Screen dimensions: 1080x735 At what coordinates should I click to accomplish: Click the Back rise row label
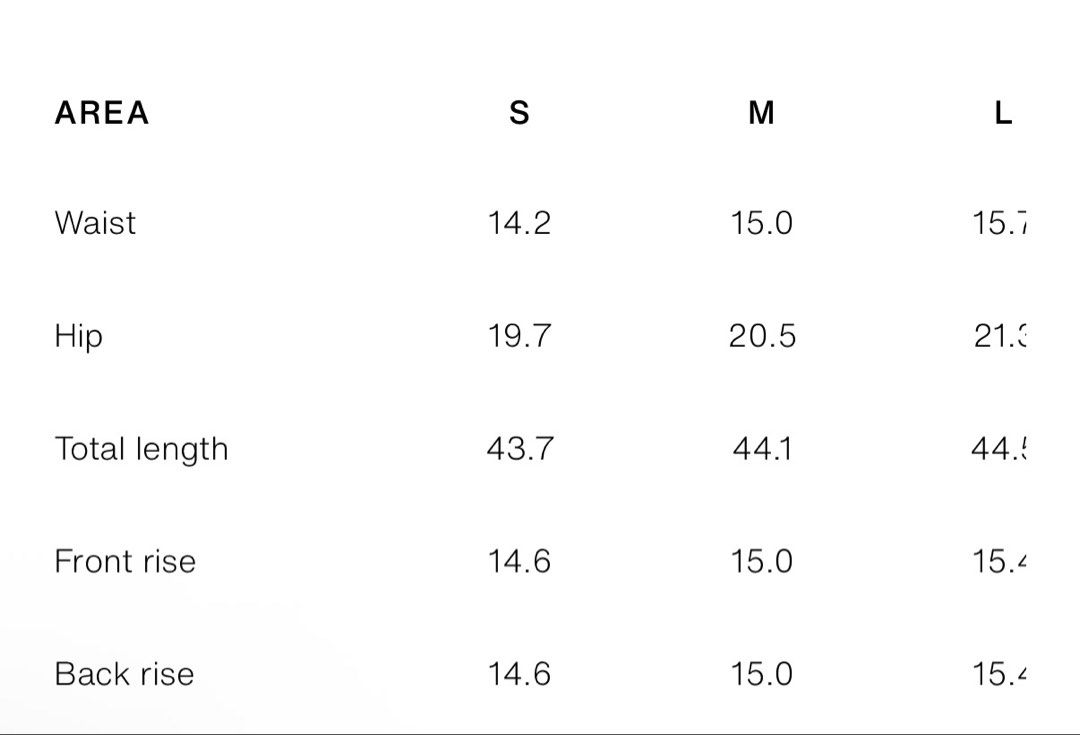pos(125,674)
